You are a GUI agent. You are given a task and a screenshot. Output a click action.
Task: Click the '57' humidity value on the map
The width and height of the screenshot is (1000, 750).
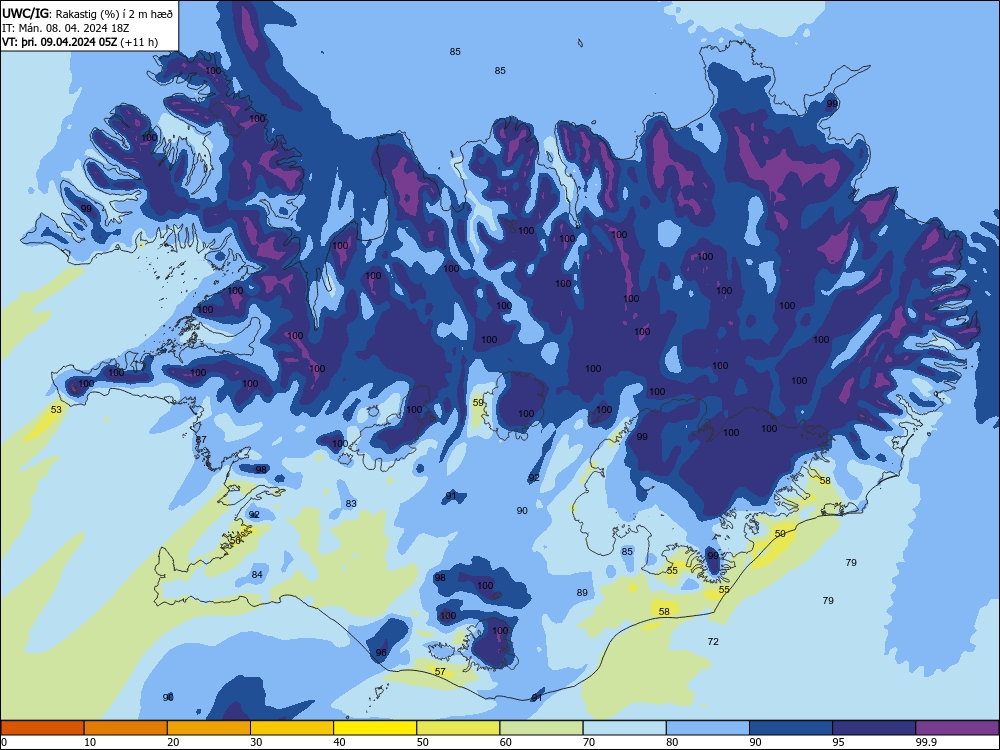[440, 672]
